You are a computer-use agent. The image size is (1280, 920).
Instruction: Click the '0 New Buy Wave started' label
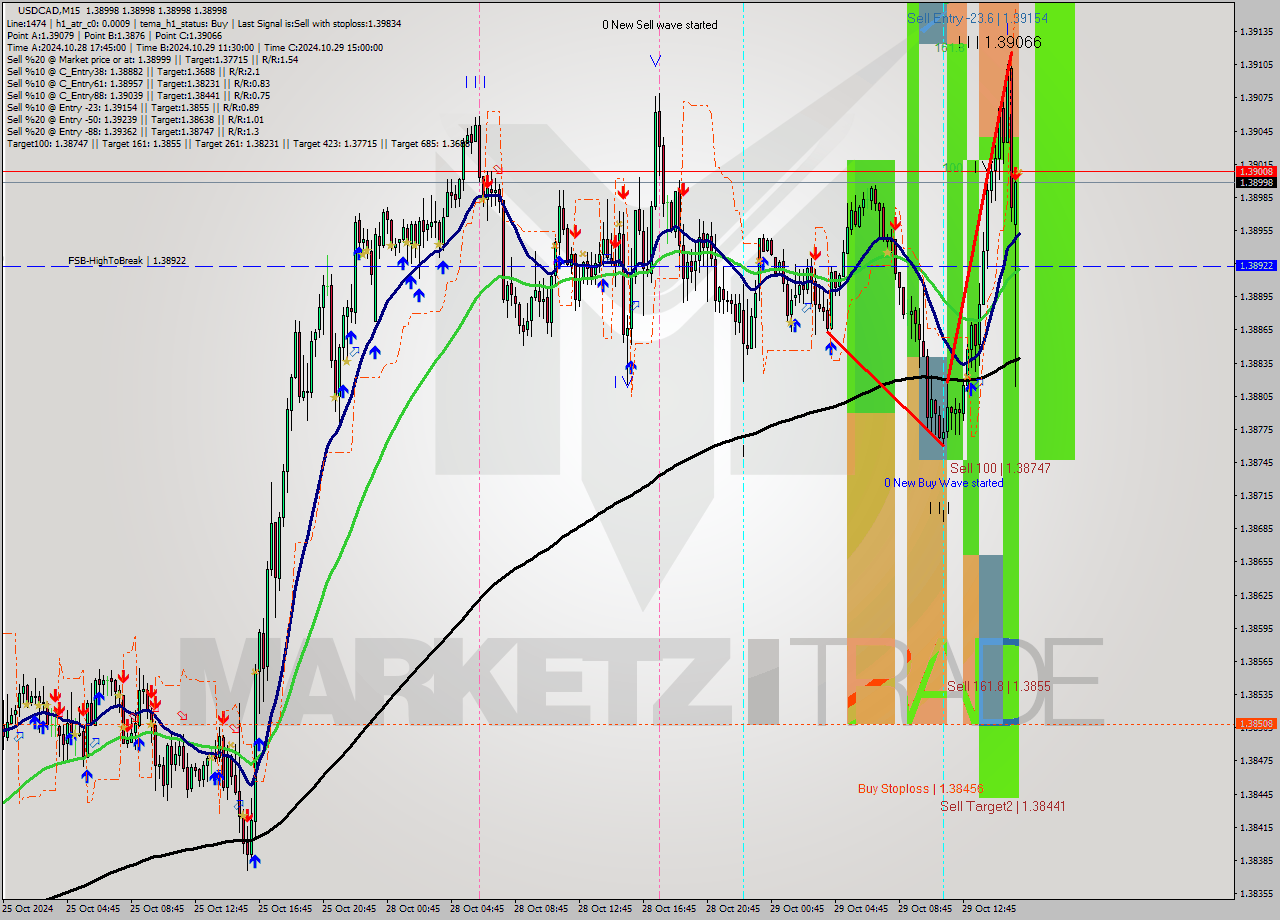point(943,483)
